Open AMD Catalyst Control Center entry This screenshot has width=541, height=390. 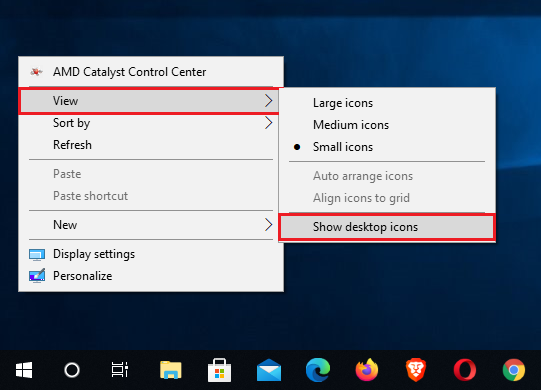[x=151, y=72]
